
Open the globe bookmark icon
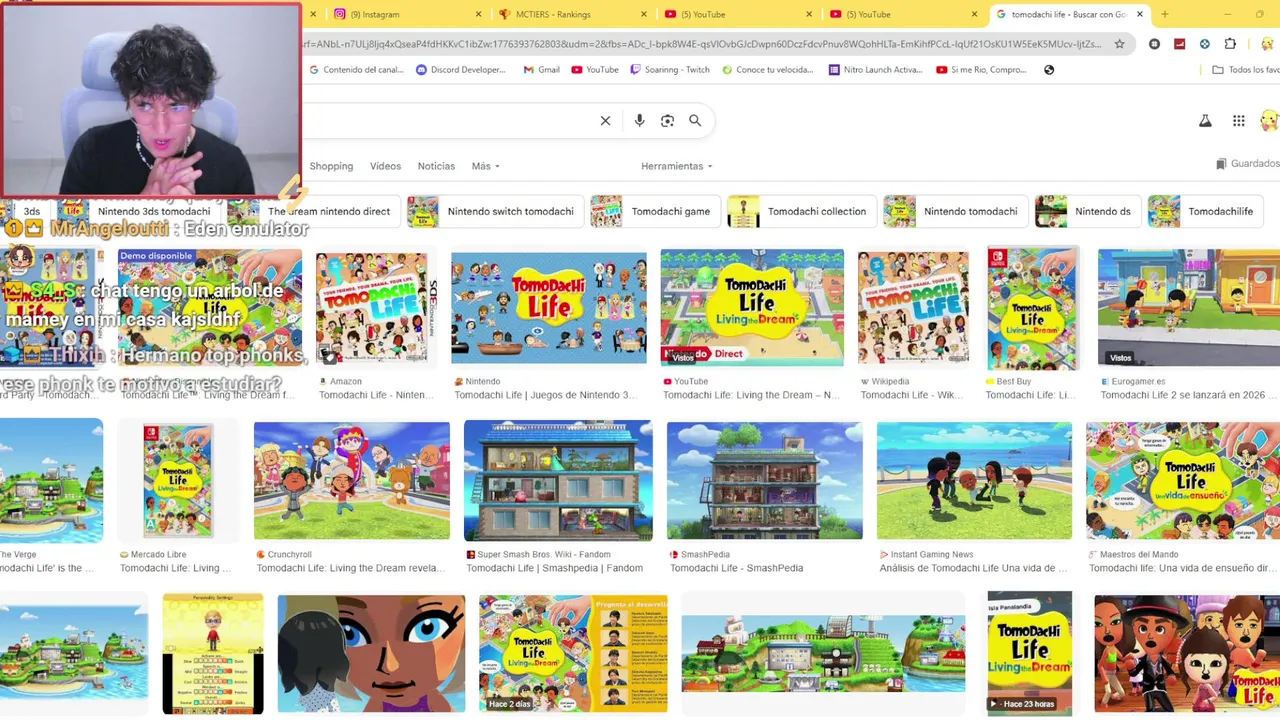pos(1049,70)
